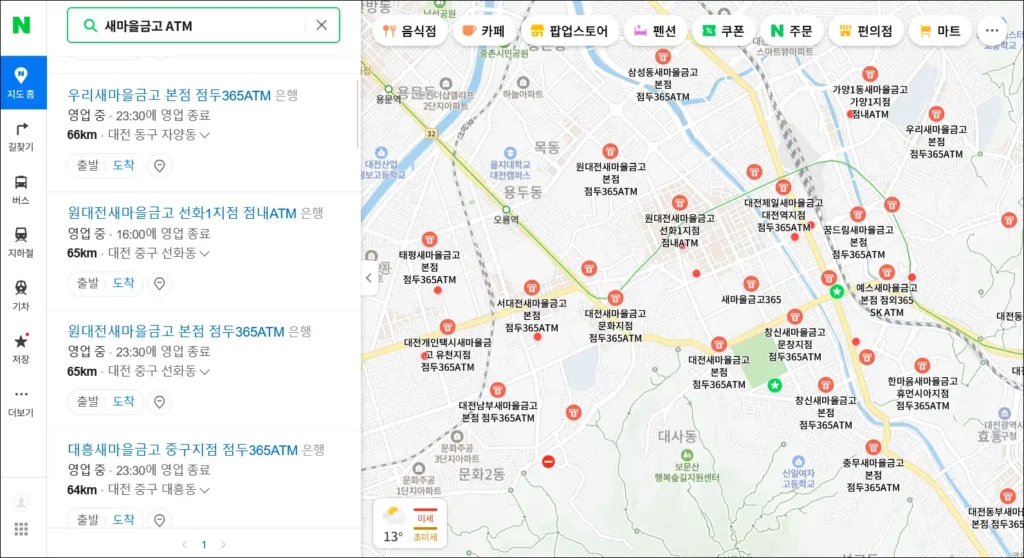Go to next results page arrow
This screenshot has height=558, width=1024.
223,544
